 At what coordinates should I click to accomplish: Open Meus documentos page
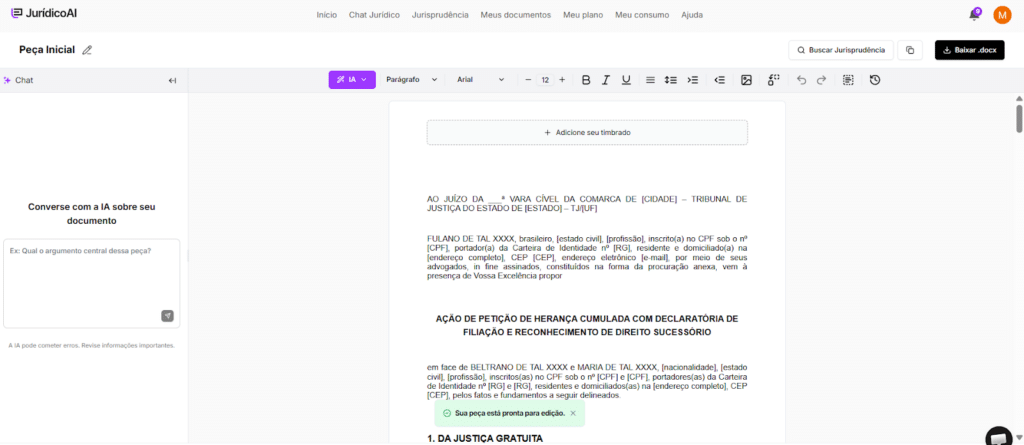(516, 14)
